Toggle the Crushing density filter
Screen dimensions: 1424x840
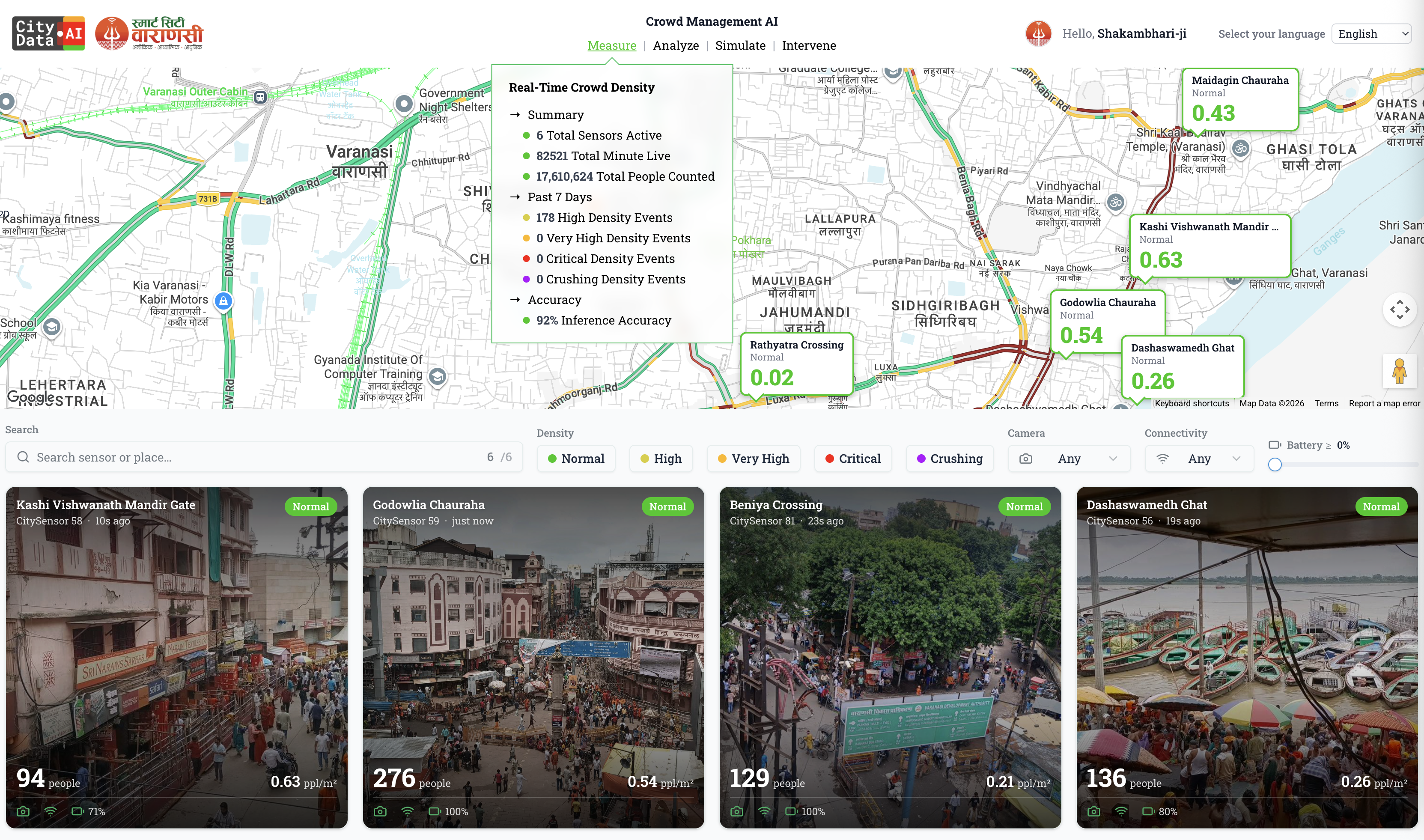click(x=950, y=459)
